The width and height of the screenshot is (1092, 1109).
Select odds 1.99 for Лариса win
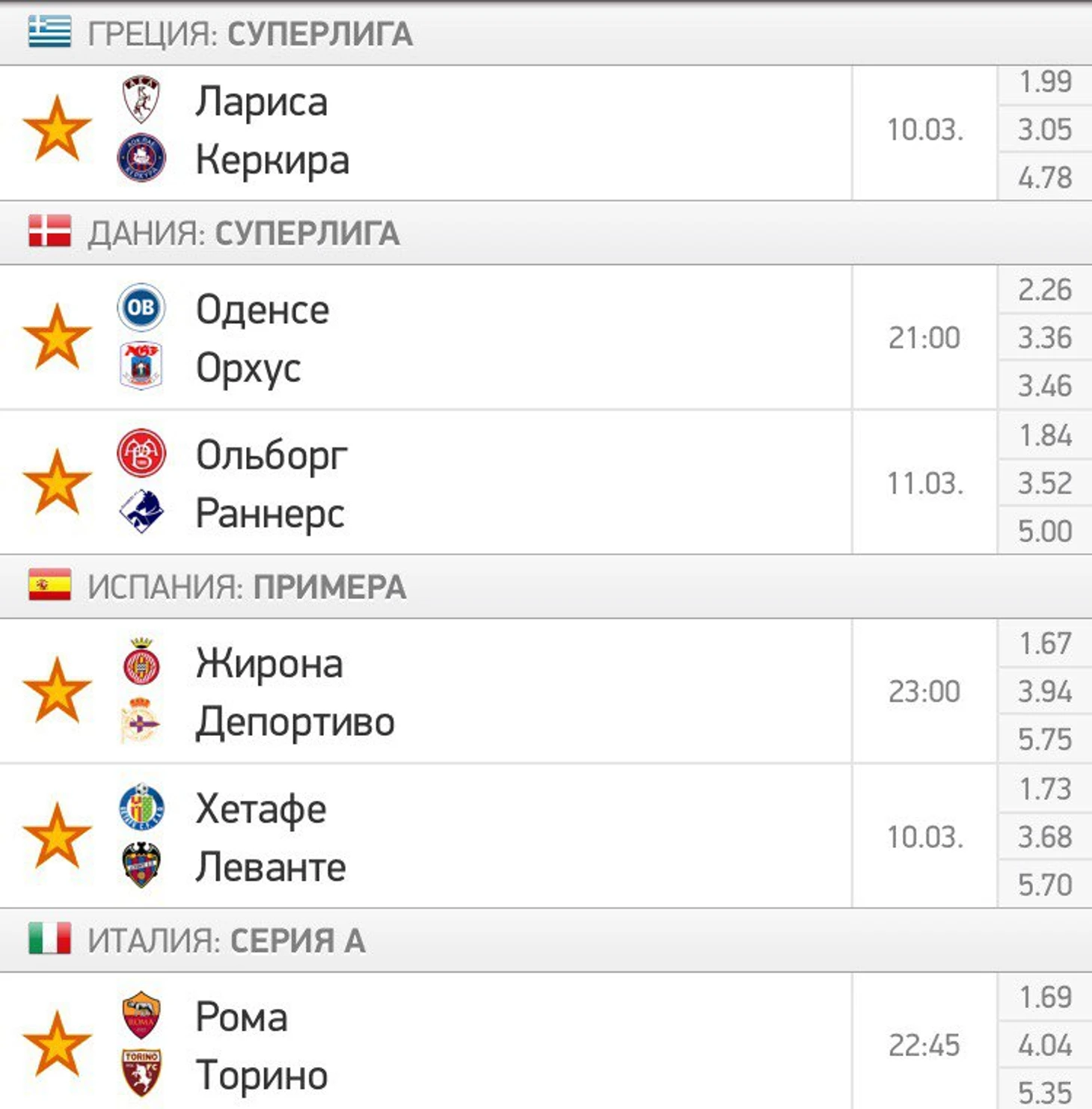1045,82
